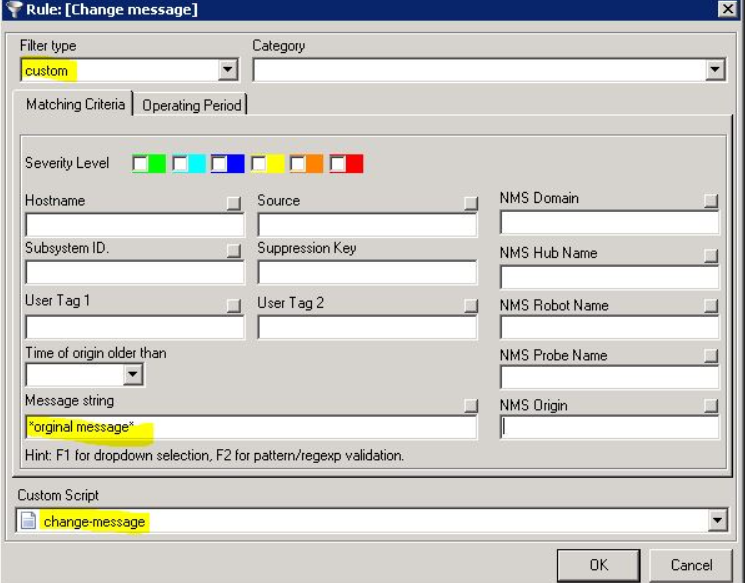Enable the green severity level checkbox
The image size is (745, 583).
140,163
